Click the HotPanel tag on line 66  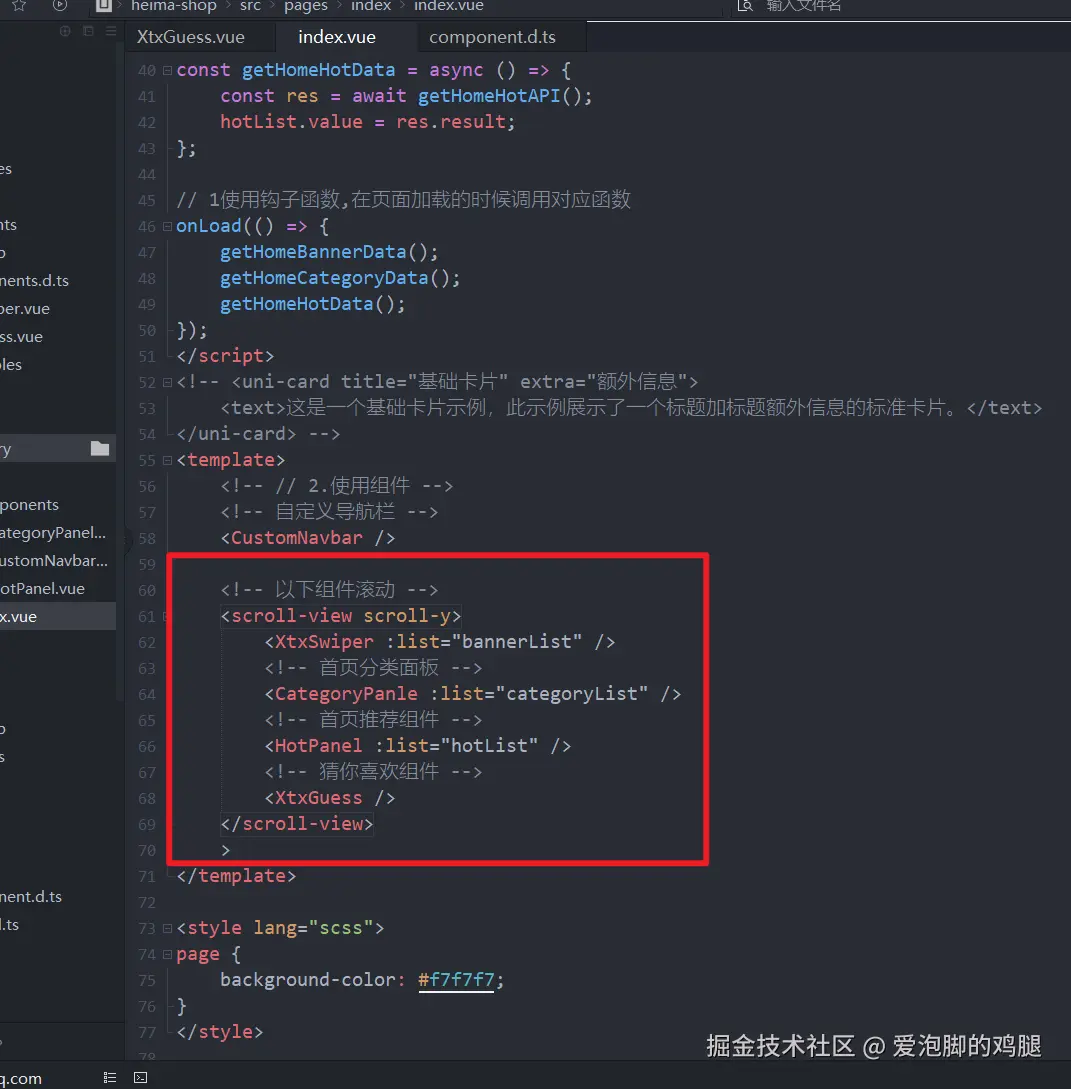pyautogui.click(x=319, y=746)
